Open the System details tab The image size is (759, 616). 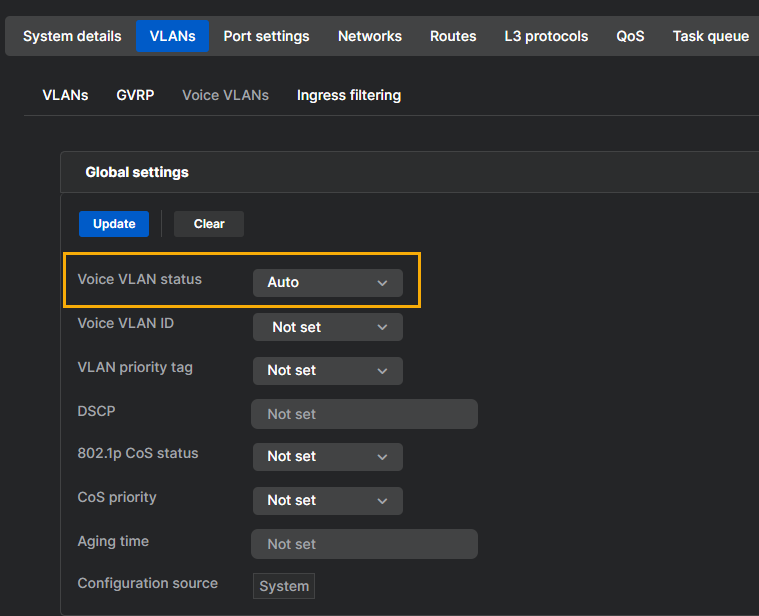point(72,36)
